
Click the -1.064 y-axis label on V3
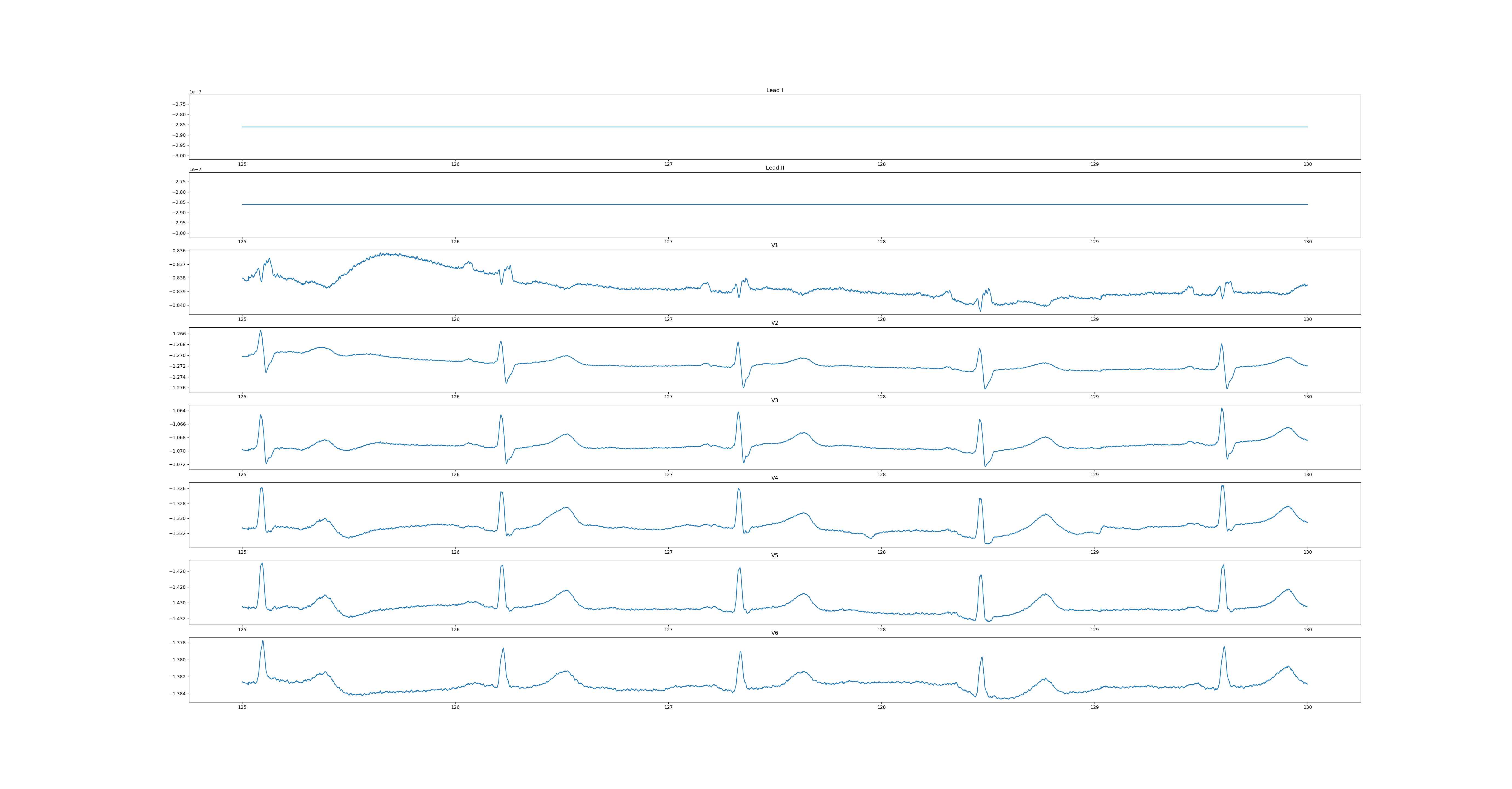click(178, 410)
